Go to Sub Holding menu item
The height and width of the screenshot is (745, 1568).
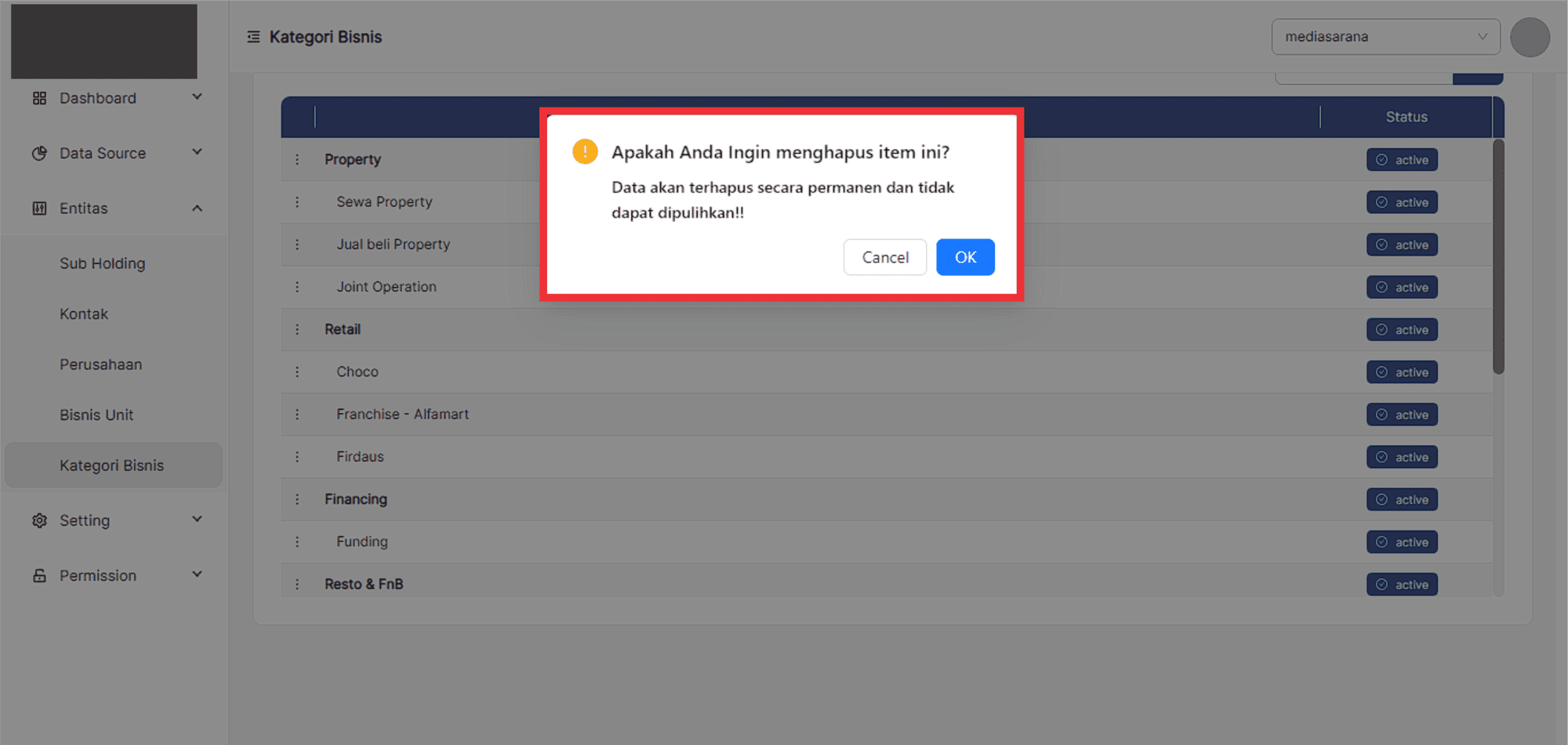point(103,263)
